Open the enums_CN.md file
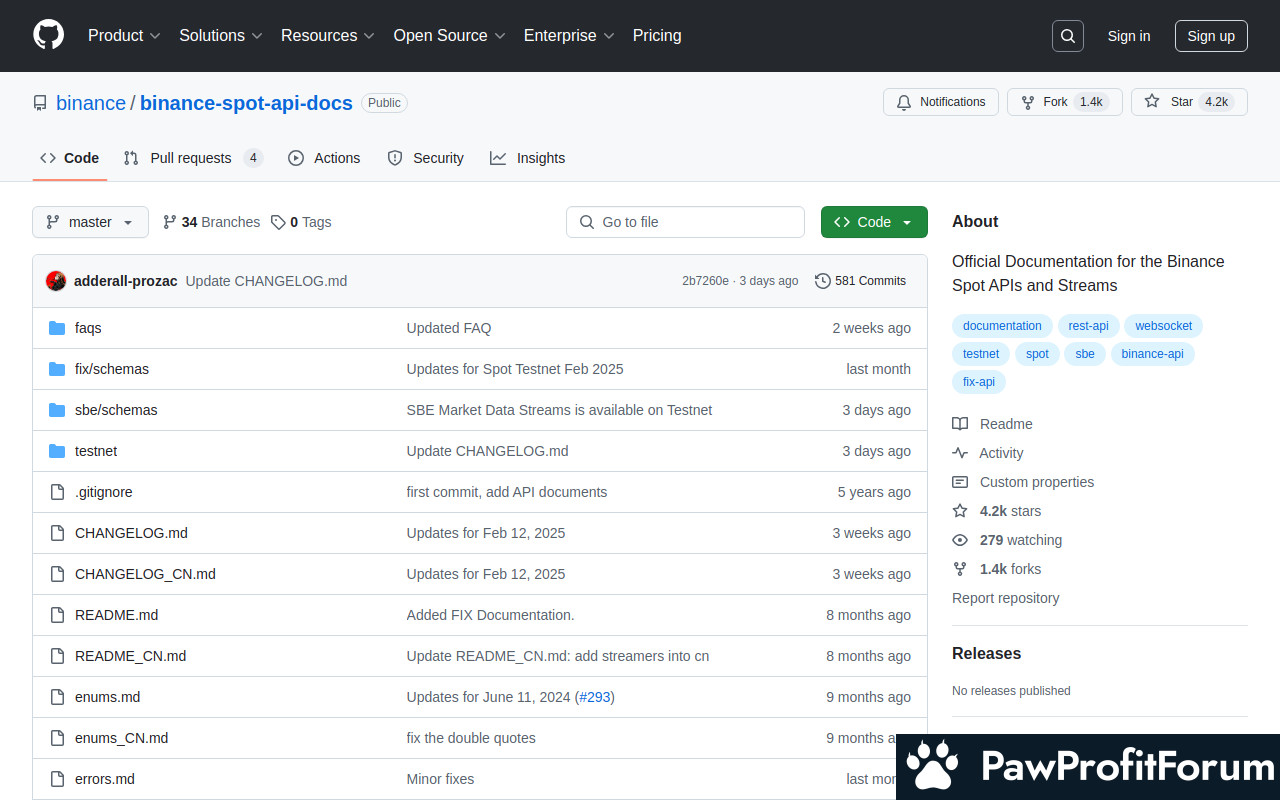 click(121, 738)
